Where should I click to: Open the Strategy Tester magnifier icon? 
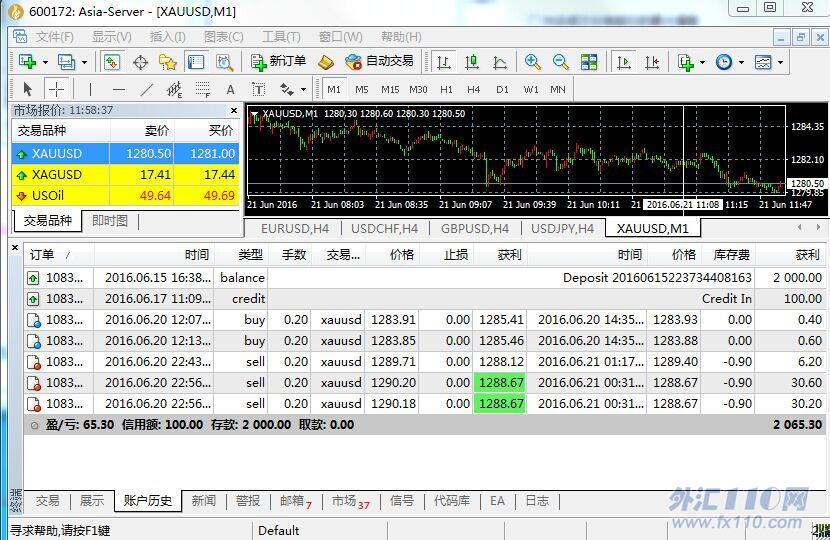point(224,62)
